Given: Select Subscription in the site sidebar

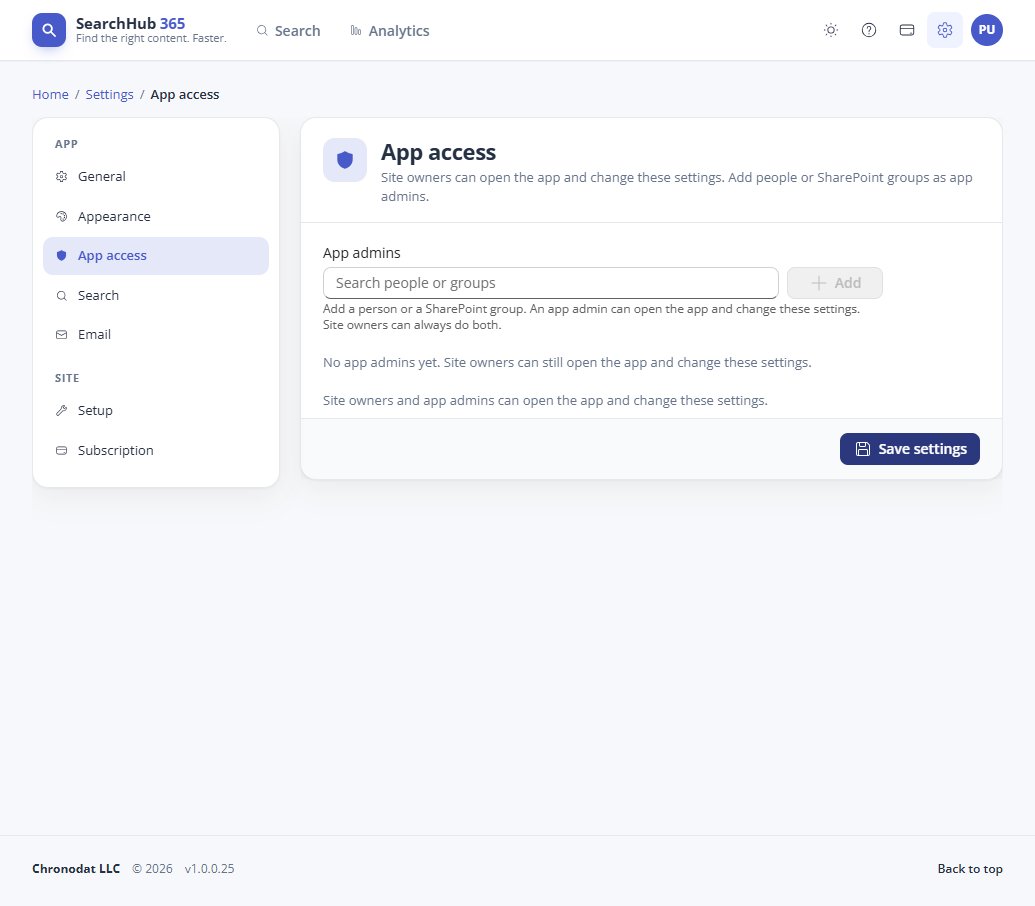Looking at the screenshot, I should pos(156,451).
